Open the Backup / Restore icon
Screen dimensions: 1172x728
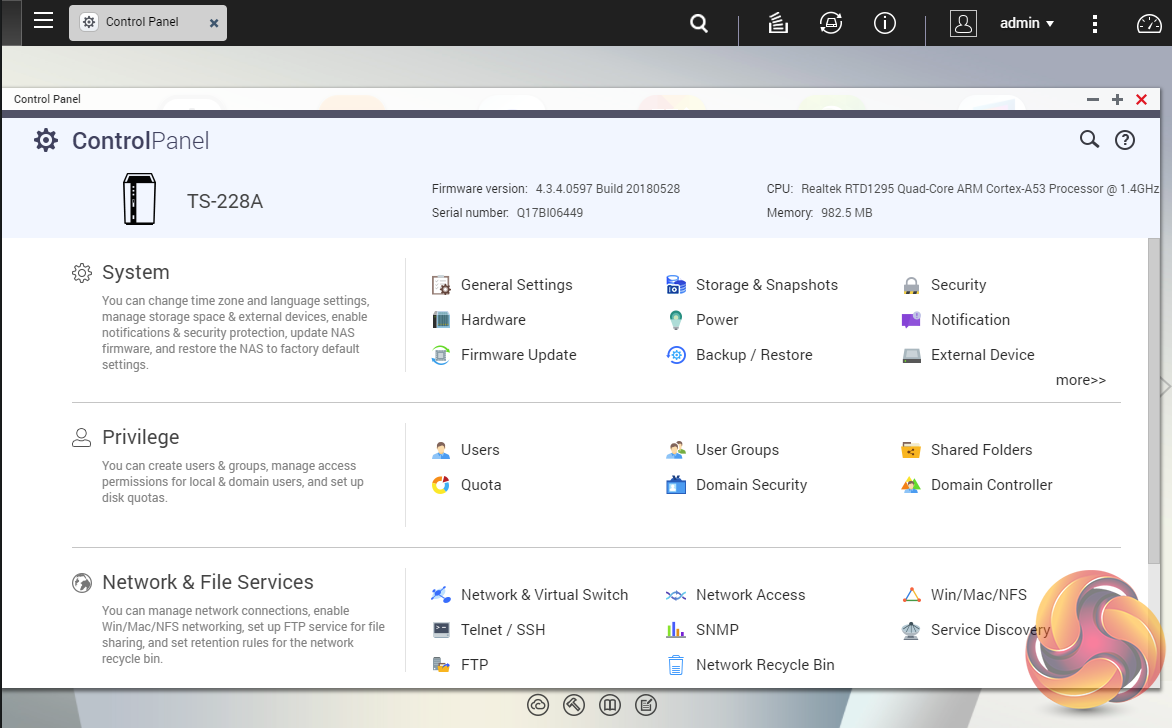coord(676,355)
